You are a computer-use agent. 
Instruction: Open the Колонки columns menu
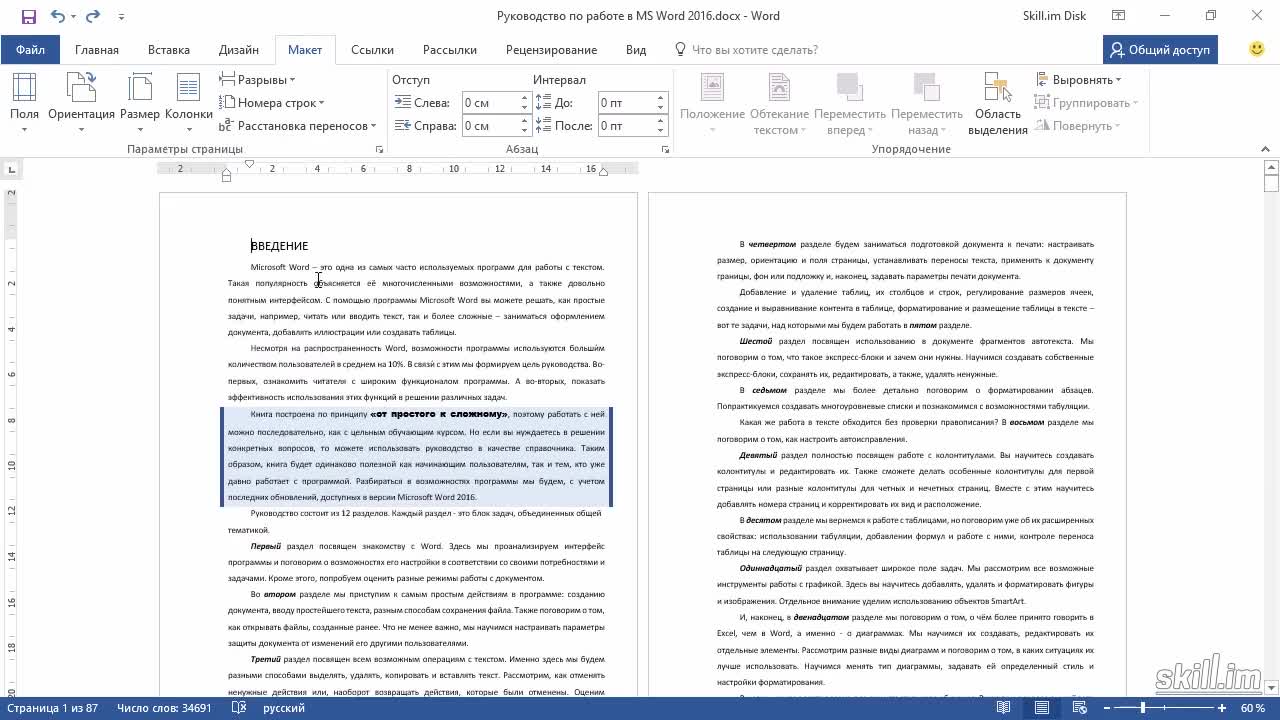pos(188,104)
